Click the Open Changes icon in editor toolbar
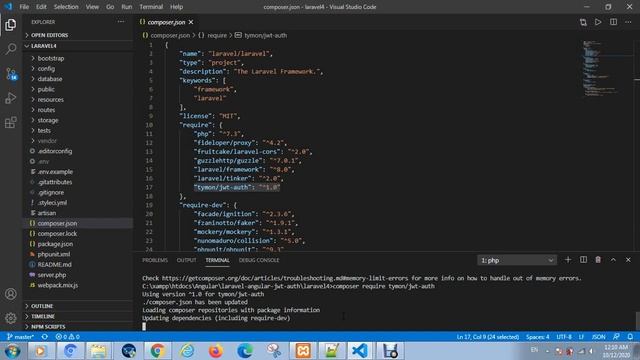The height and width of the screenshot is (360, 640). tap(583, 22)
